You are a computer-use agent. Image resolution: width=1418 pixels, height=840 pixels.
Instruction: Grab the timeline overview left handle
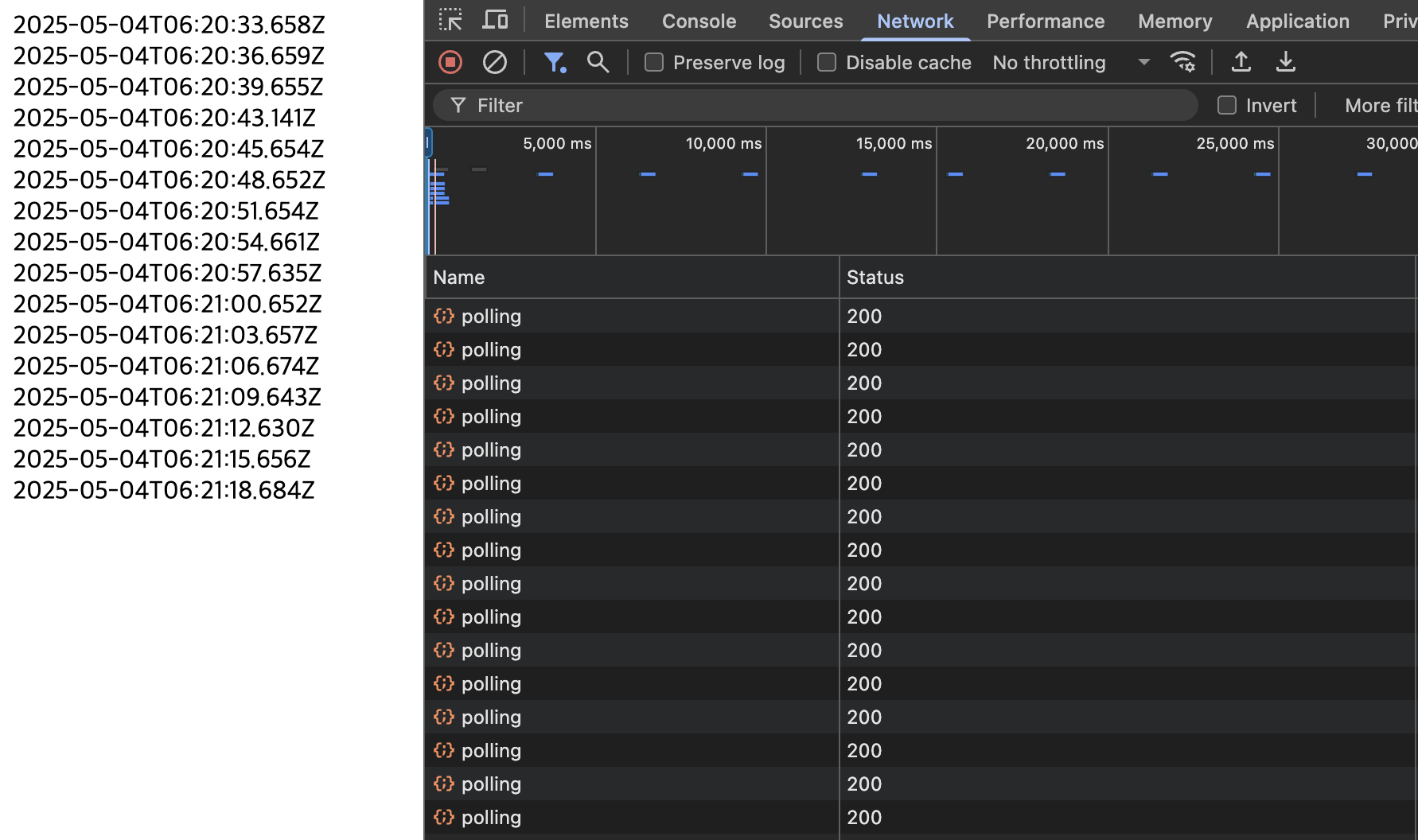428,143
